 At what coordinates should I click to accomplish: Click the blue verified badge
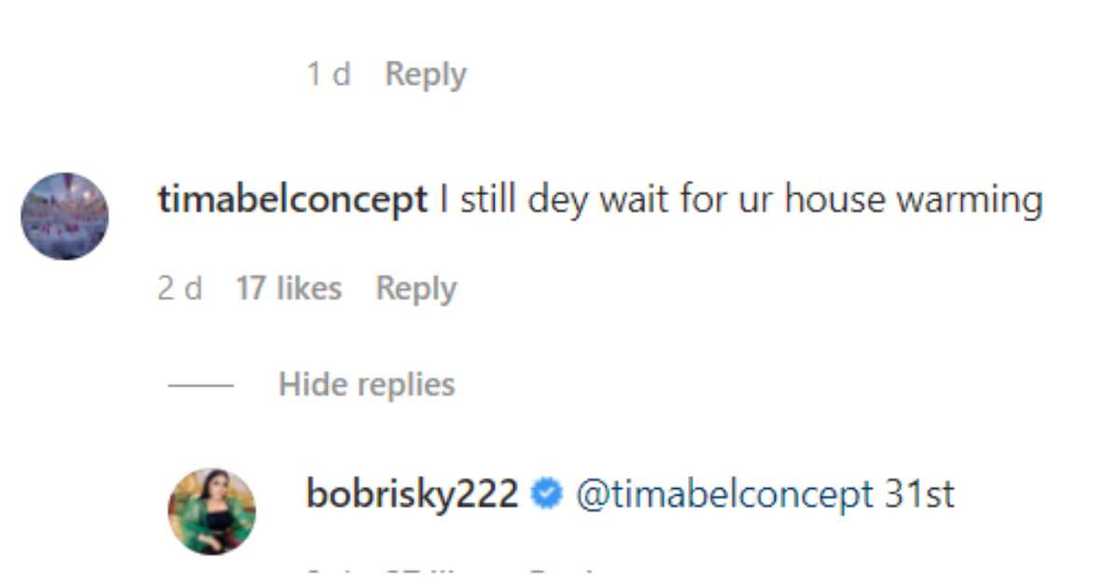point(547,495)
